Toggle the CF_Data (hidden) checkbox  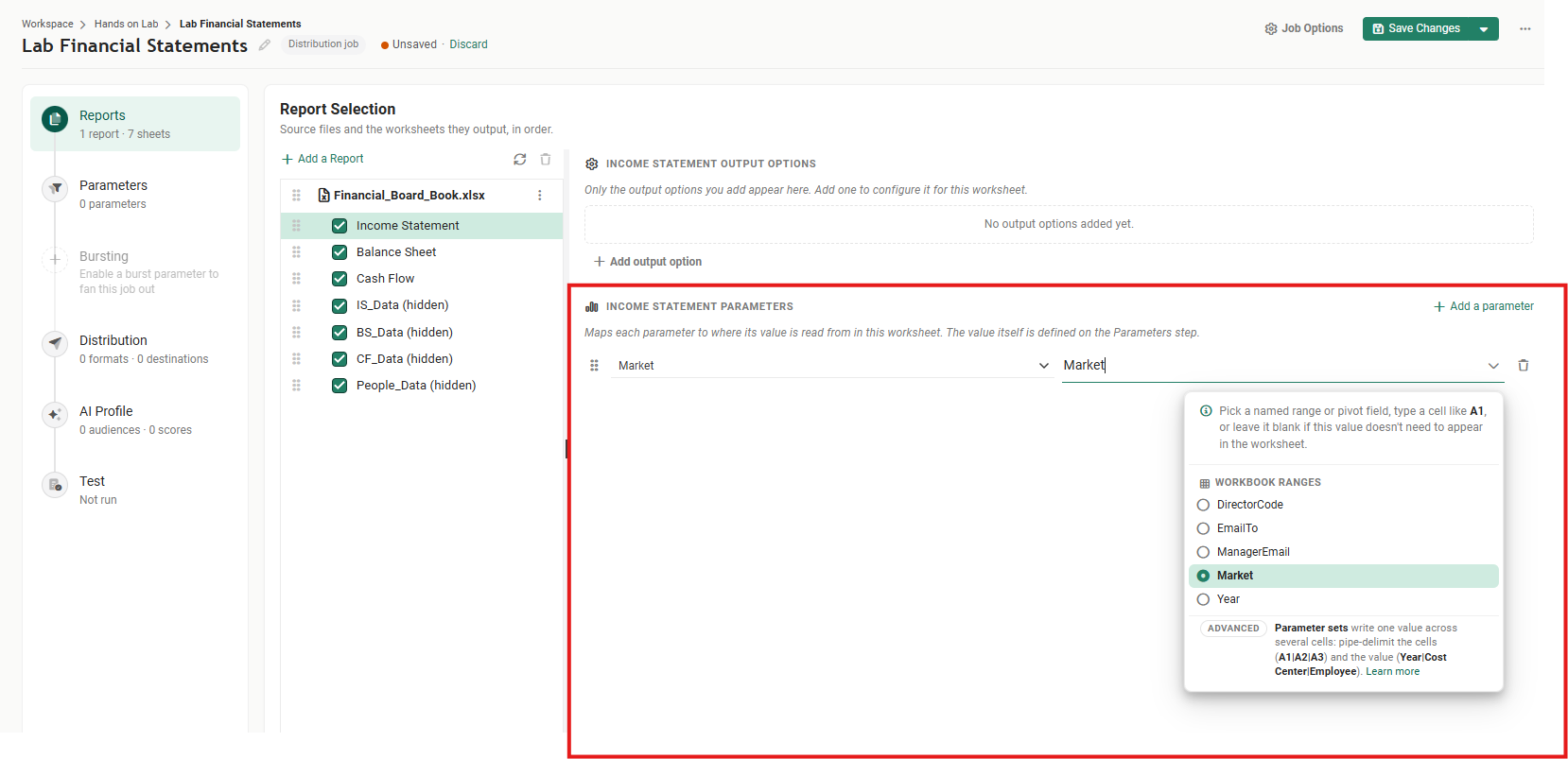[340, 358]
